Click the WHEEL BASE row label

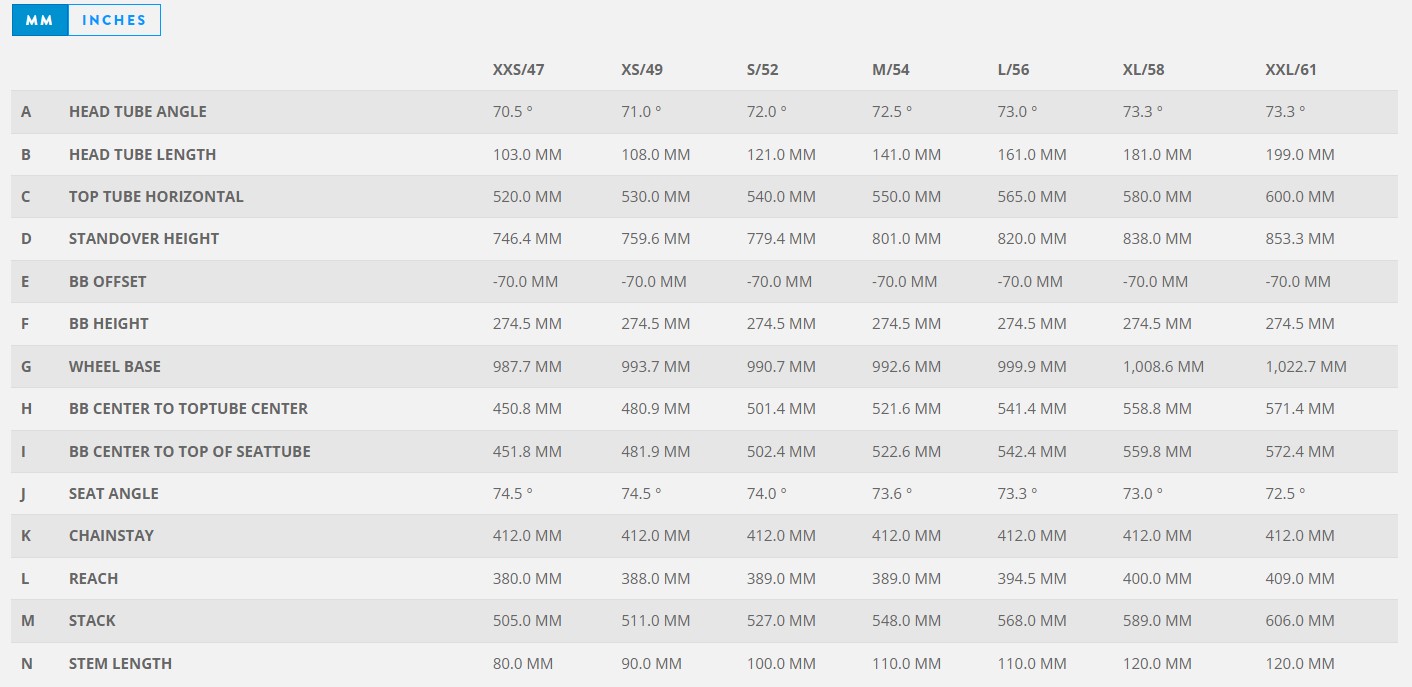pos(115,367)
